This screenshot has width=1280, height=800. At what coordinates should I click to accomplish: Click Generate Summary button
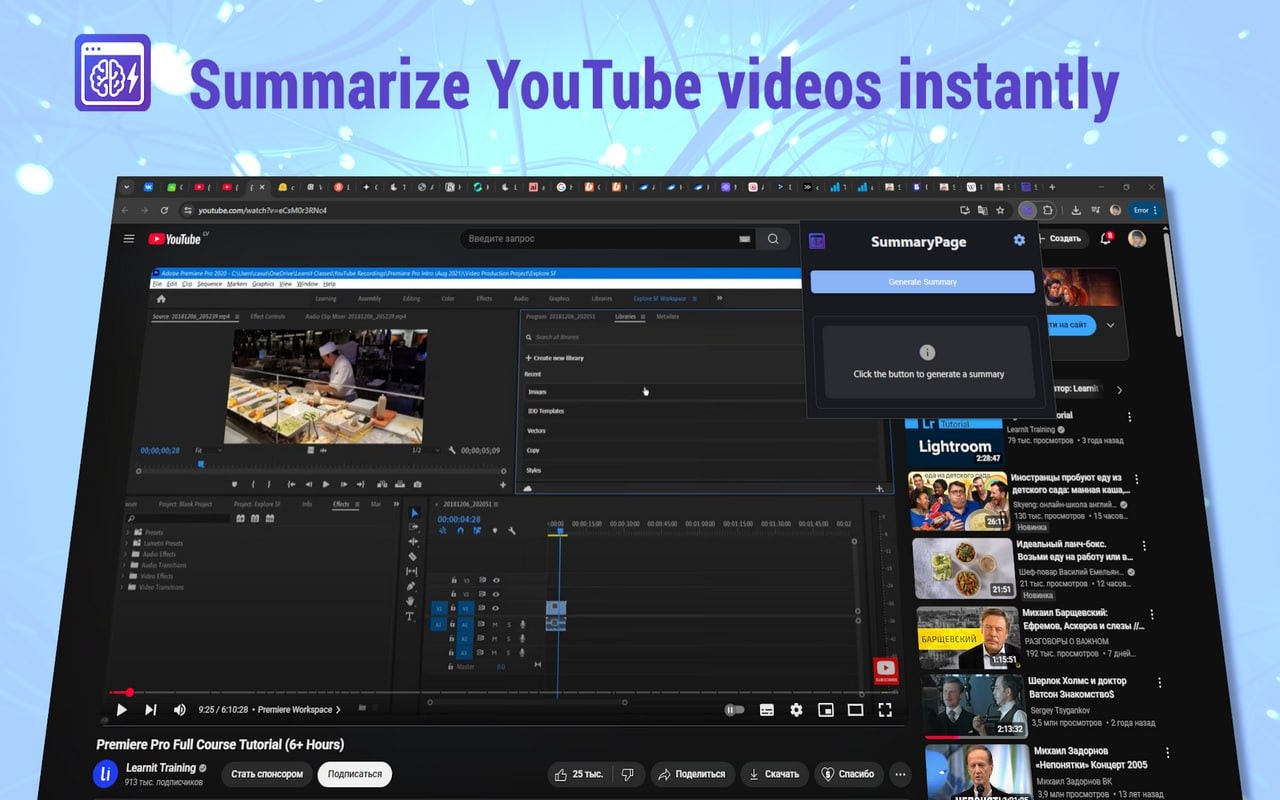[922, 282]
